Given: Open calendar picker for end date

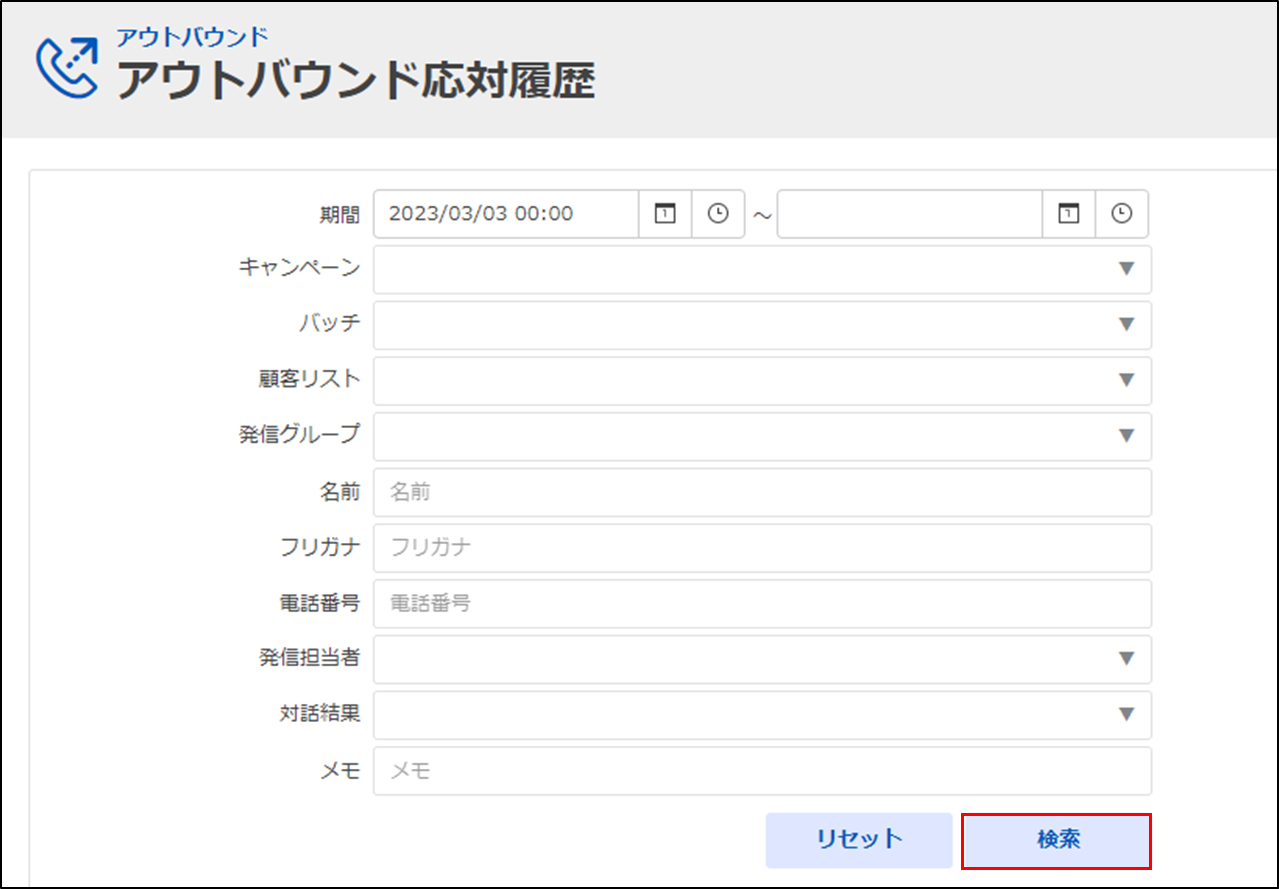Looking at the screenshot, I should click(x=1069, y=214).
